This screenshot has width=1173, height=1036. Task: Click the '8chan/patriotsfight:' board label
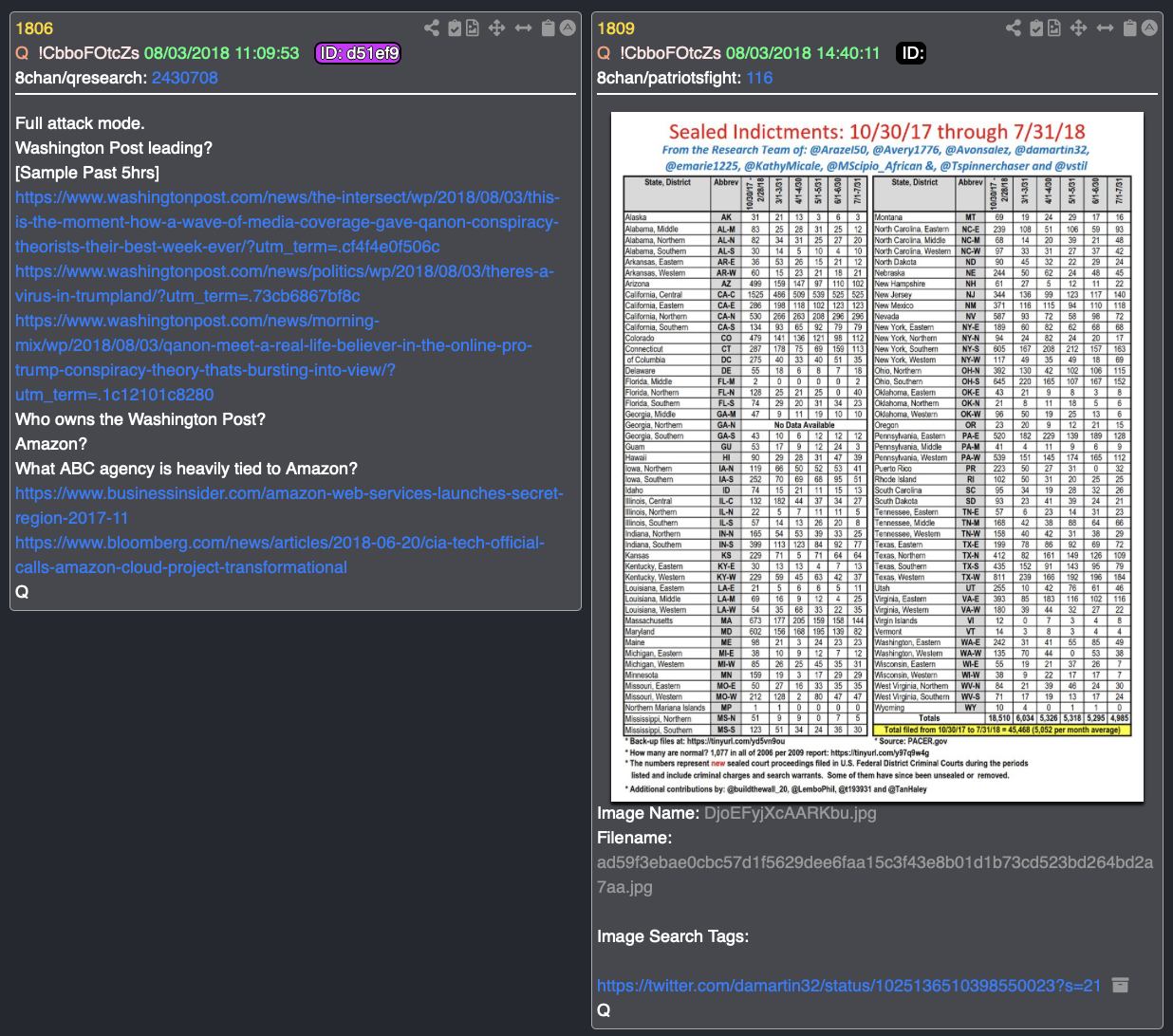(669, 78)
